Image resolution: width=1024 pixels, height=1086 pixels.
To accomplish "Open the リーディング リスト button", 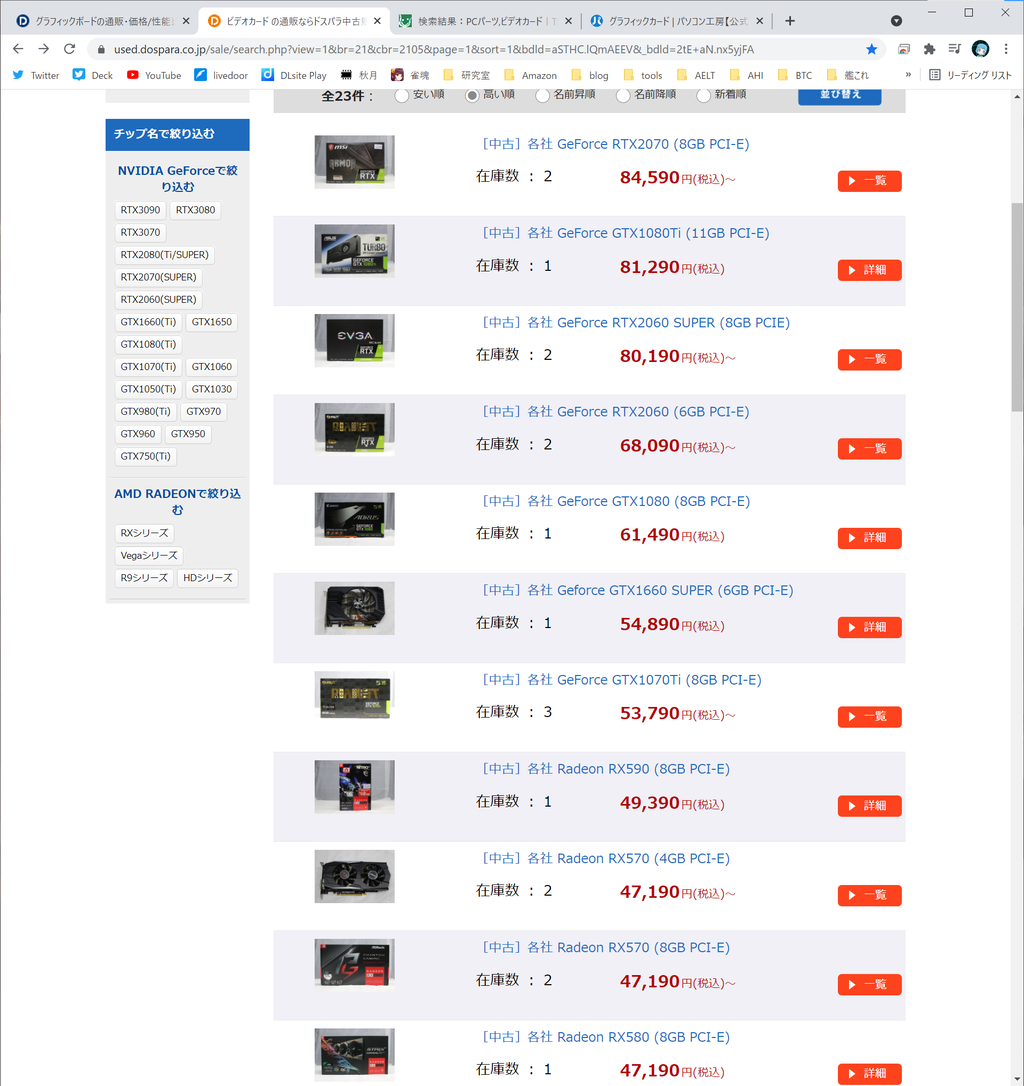I will coord(970,75).
